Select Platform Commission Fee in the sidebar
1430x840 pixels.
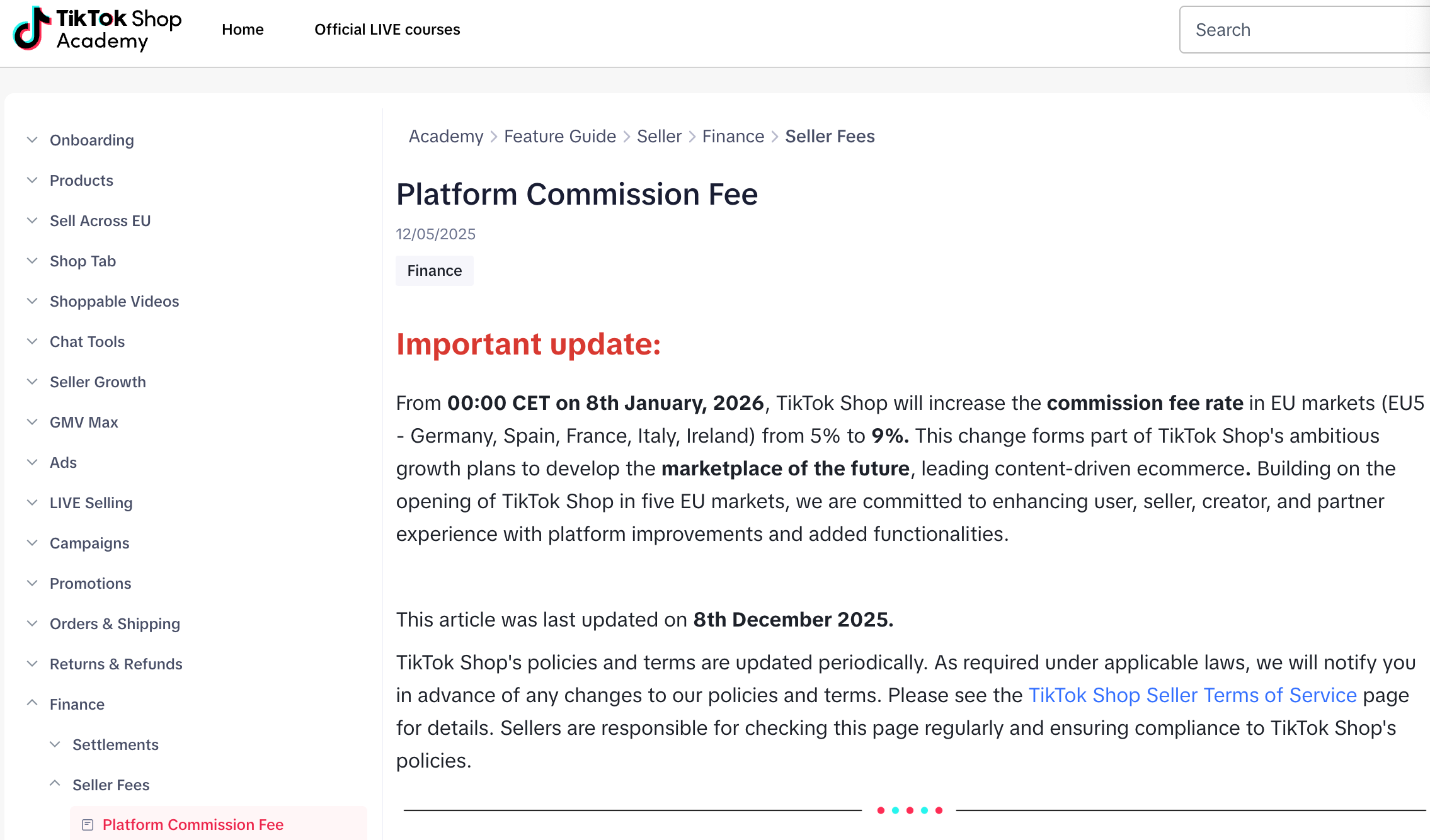[x=193, y=824]
